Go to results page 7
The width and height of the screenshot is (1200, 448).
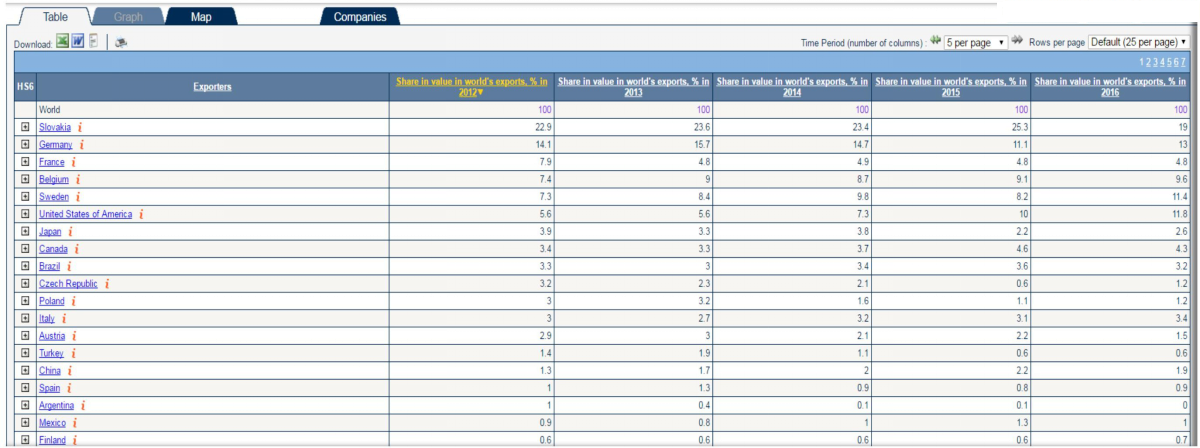tap(1182, 63)
